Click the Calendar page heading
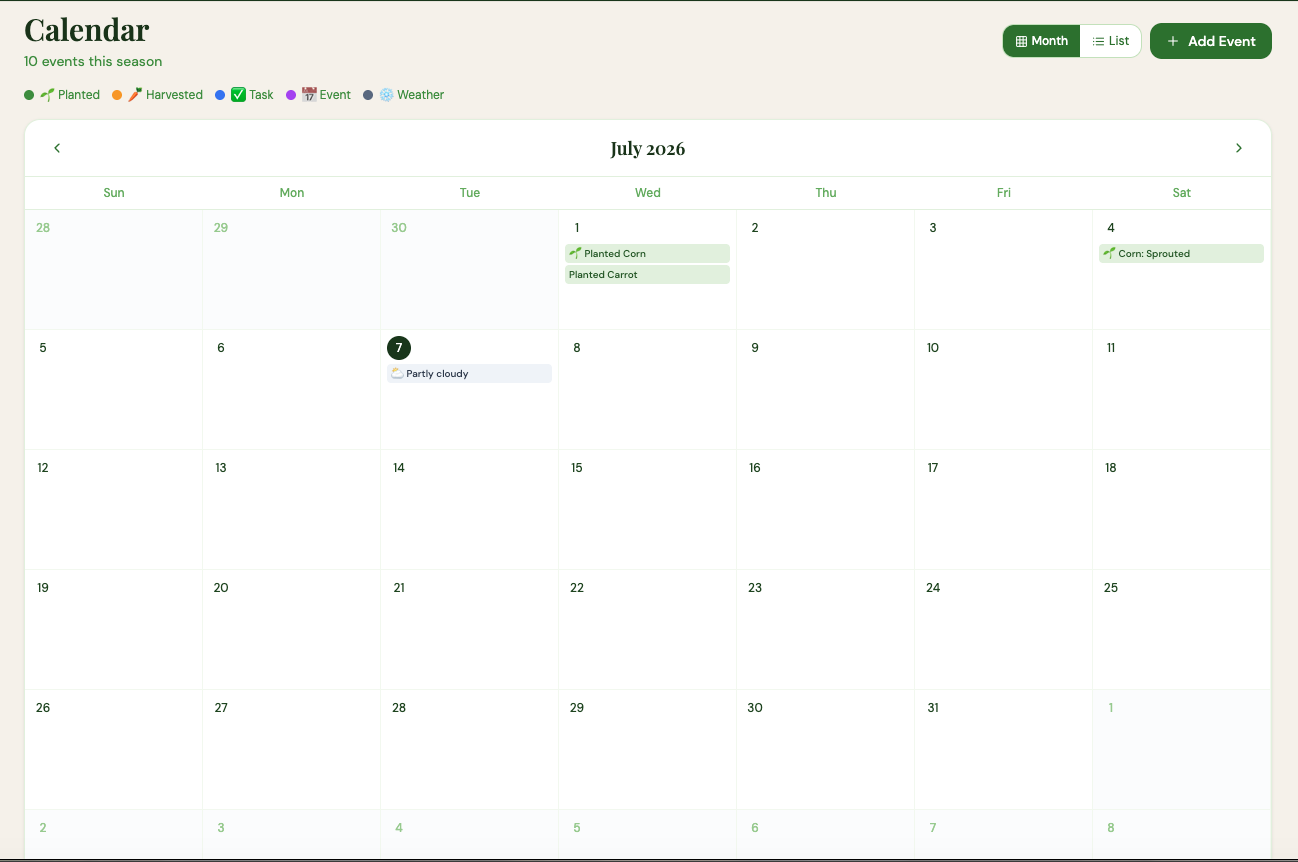1298x862 pixels. (87, 30)
